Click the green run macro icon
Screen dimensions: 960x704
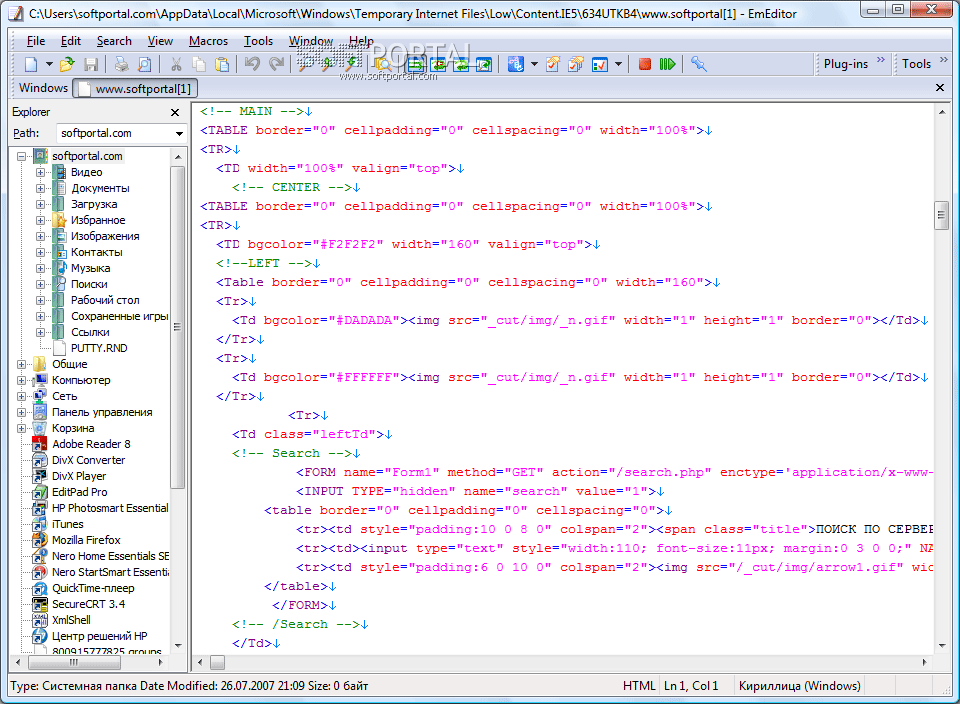(x=667, y=64)
